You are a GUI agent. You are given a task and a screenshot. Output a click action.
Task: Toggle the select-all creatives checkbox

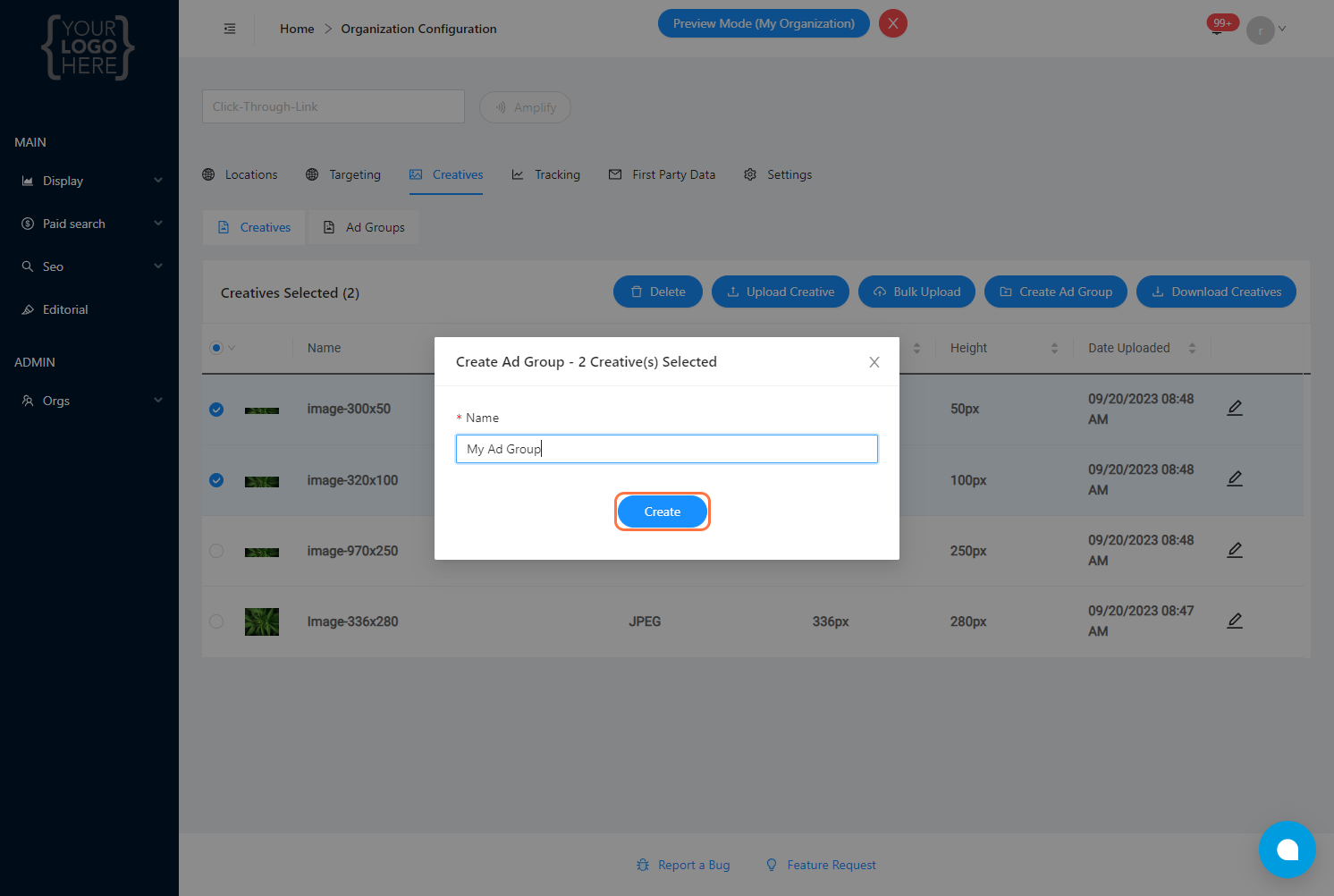(x=216, y=348)
